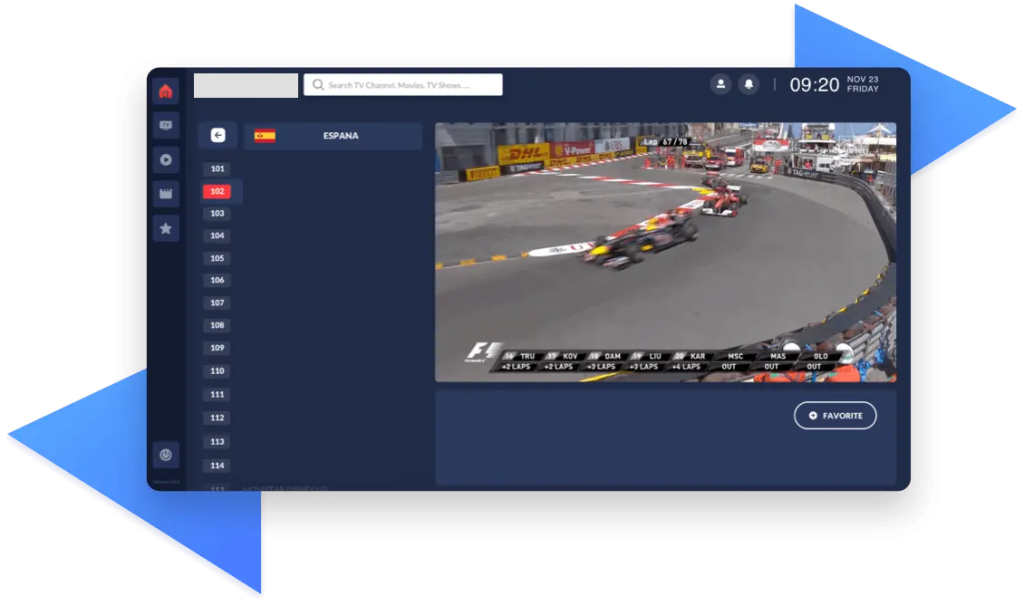Open the Home section in sidebar
Viewport: 1024px width, 605px height.
point(166,91)
